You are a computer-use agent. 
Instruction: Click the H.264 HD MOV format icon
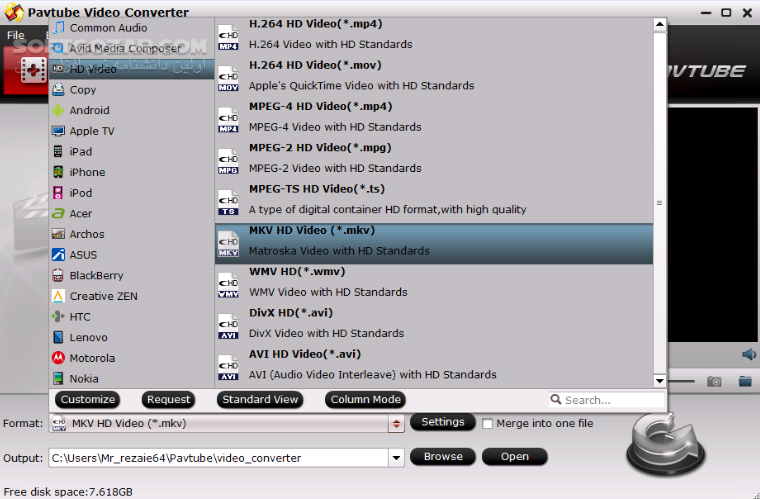[228, 79]
